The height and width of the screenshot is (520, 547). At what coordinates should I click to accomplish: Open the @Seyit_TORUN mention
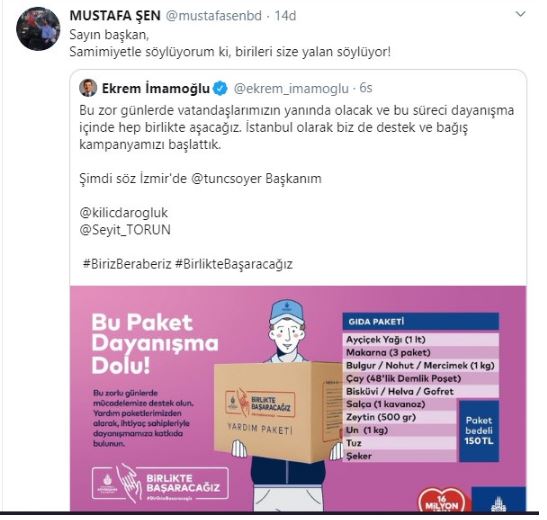point(125,230)
